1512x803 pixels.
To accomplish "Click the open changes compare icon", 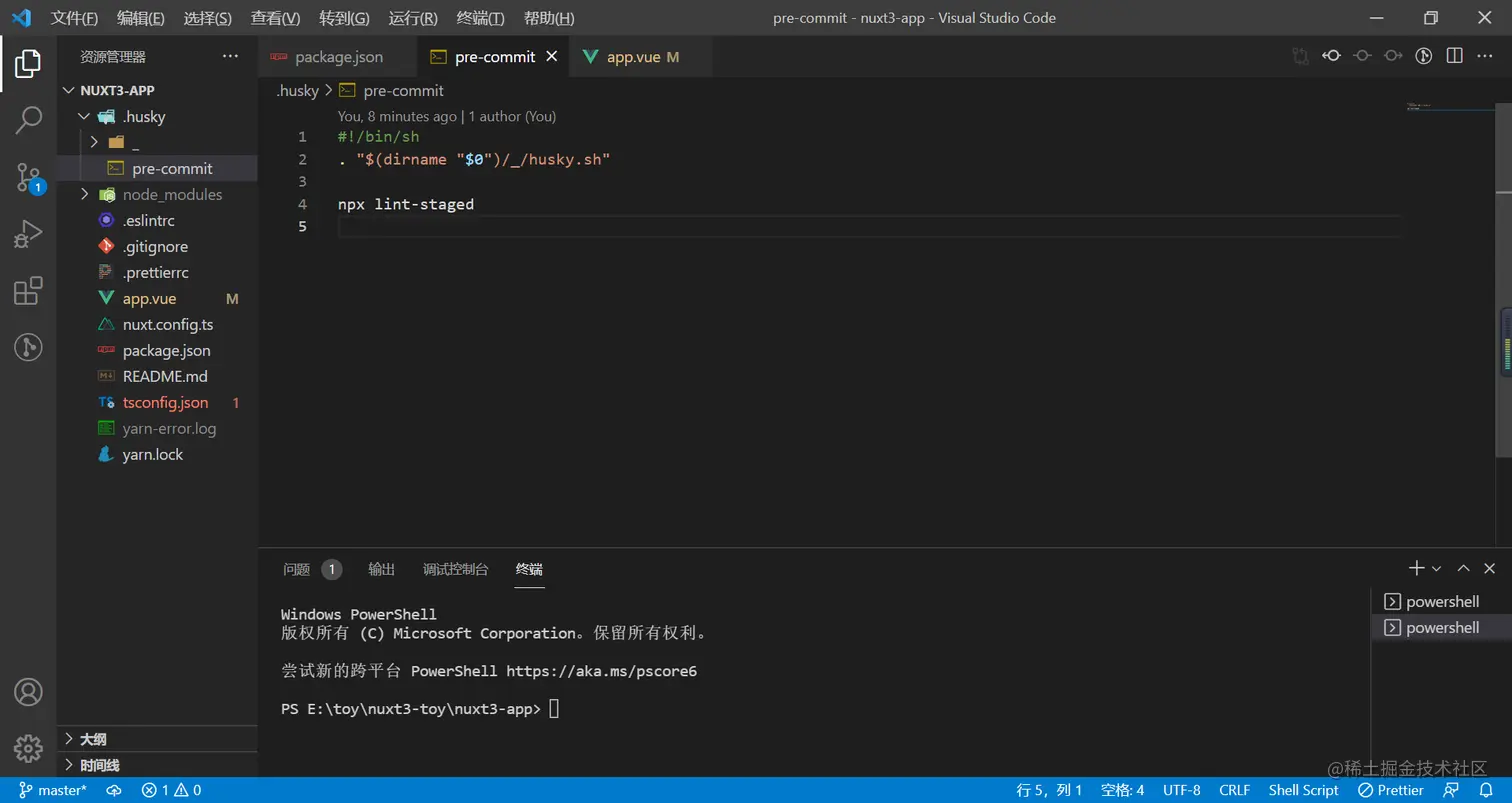I will pyautogui.click(x=1300, y=57).
